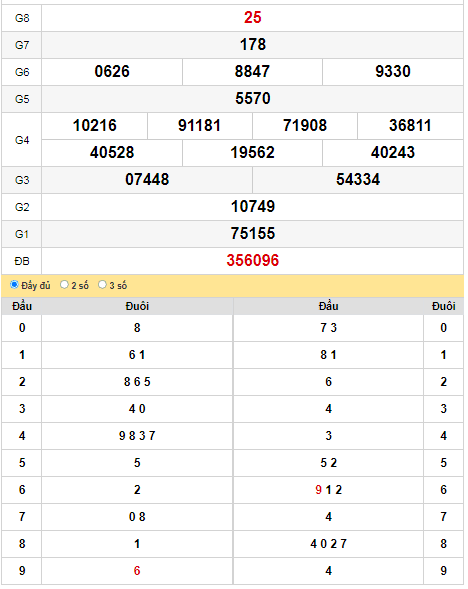Click the G1 result 75155

pyautogui.click(x=253, y=234)
